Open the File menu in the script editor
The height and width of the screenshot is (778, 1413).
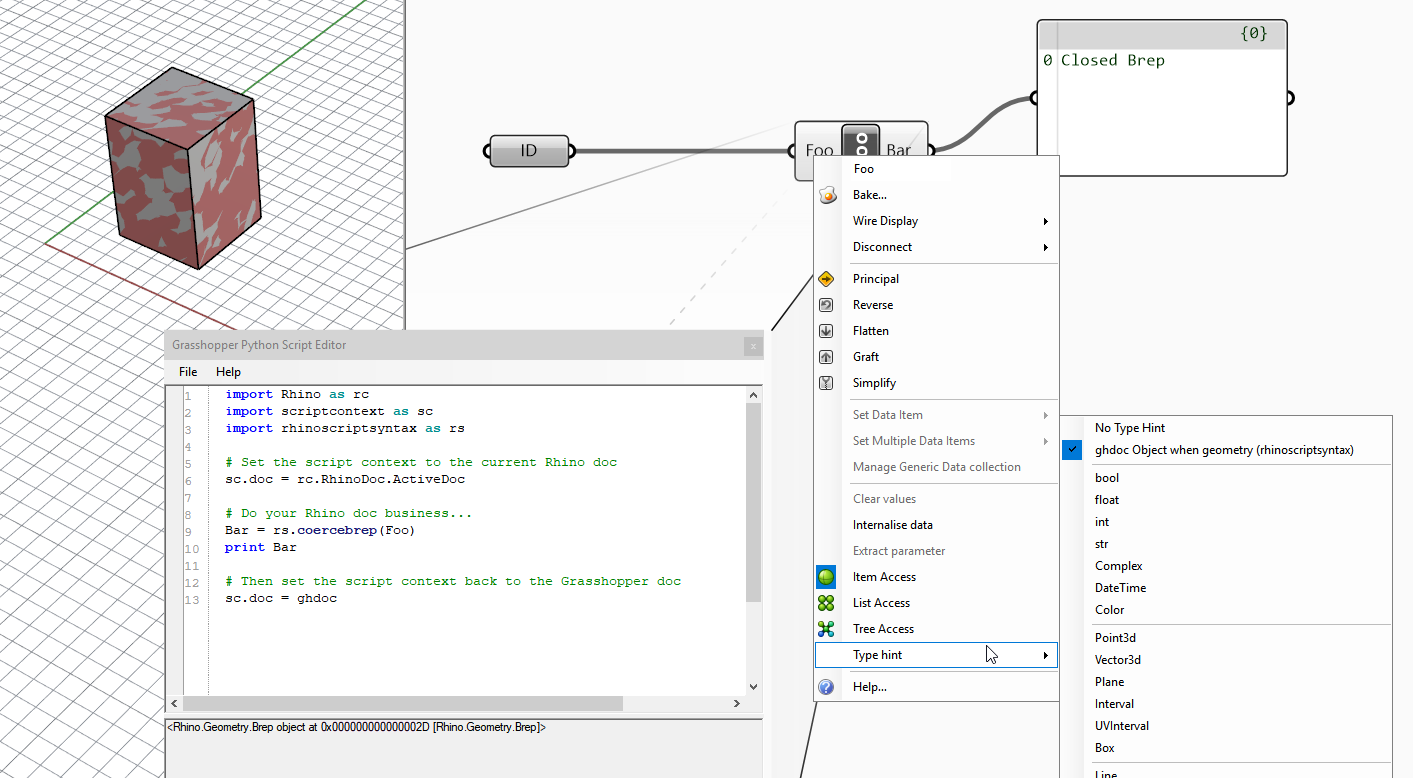[x=187, y=371]
